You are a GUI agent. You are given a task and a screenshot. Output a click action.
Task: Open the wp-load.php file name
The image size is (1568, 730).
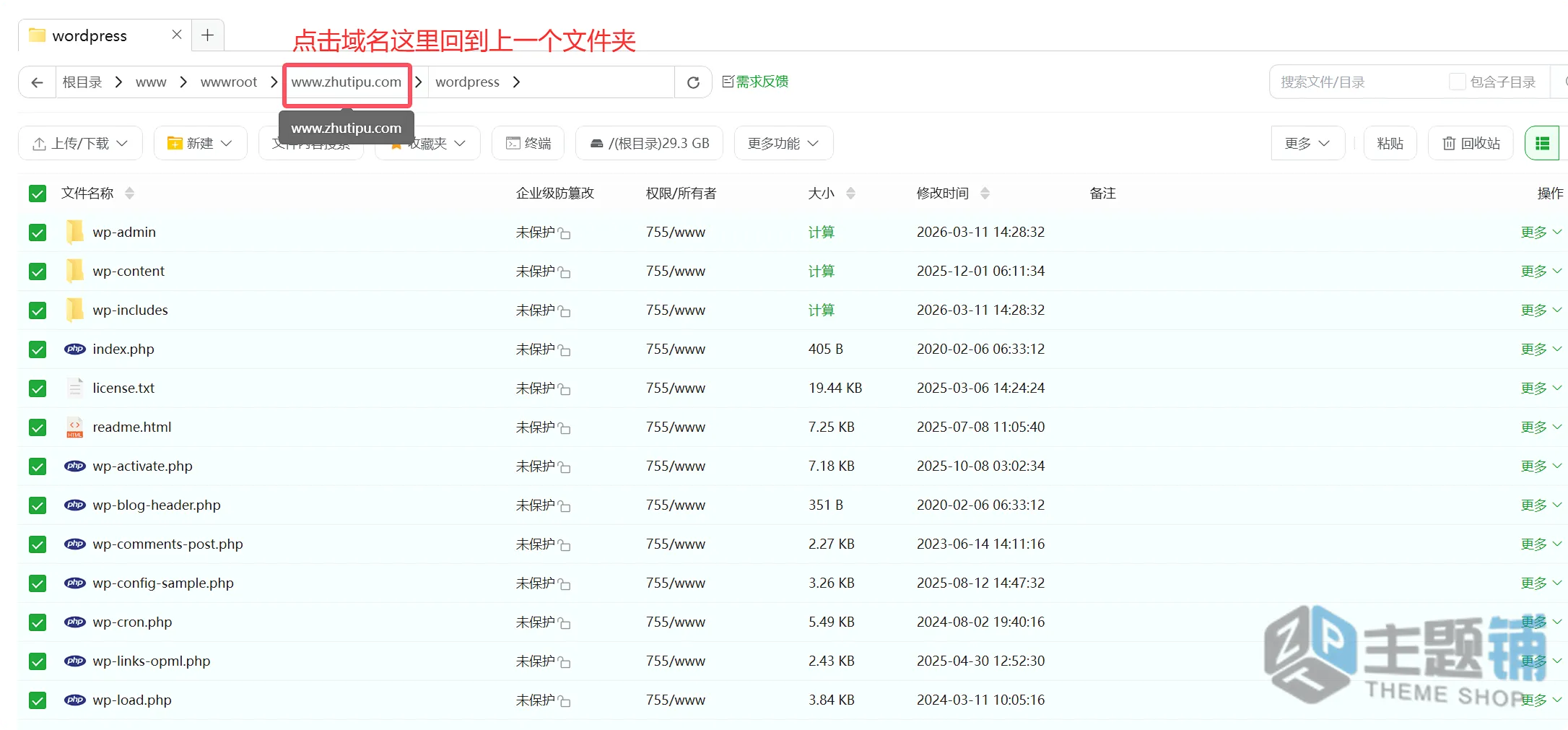pyautogui.click(x=132, y=700)
